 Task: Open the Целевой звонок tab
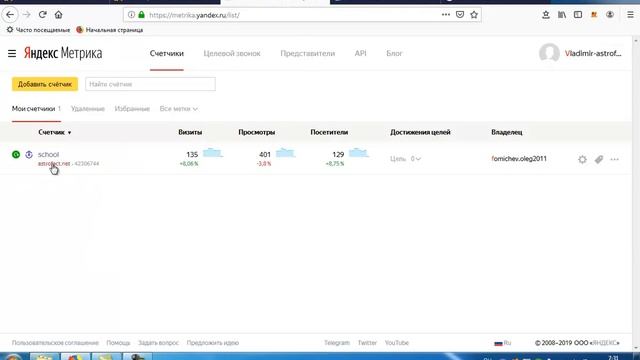coord(232,53)
